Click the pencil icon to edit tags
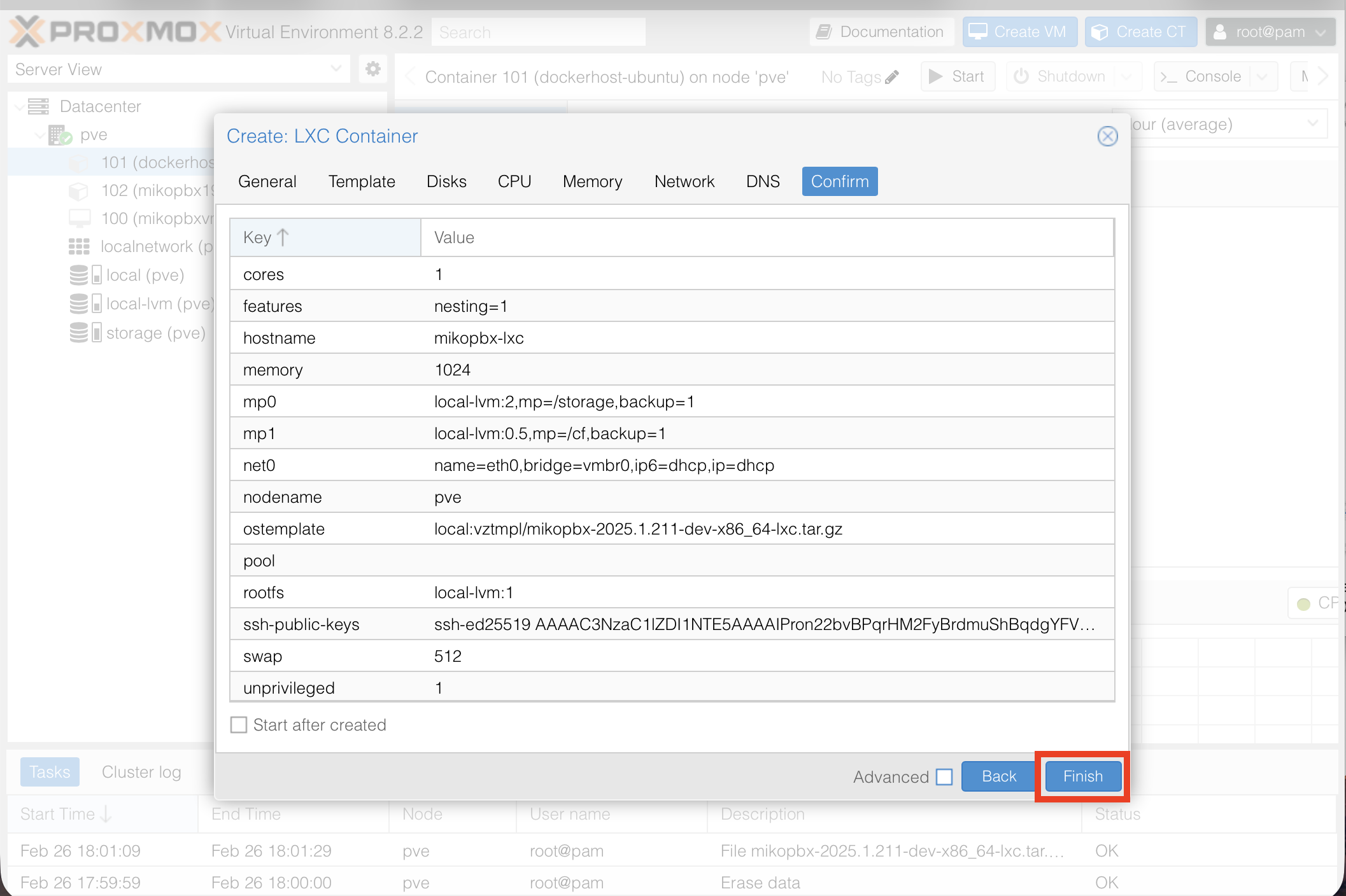 (x=892, y=77)
